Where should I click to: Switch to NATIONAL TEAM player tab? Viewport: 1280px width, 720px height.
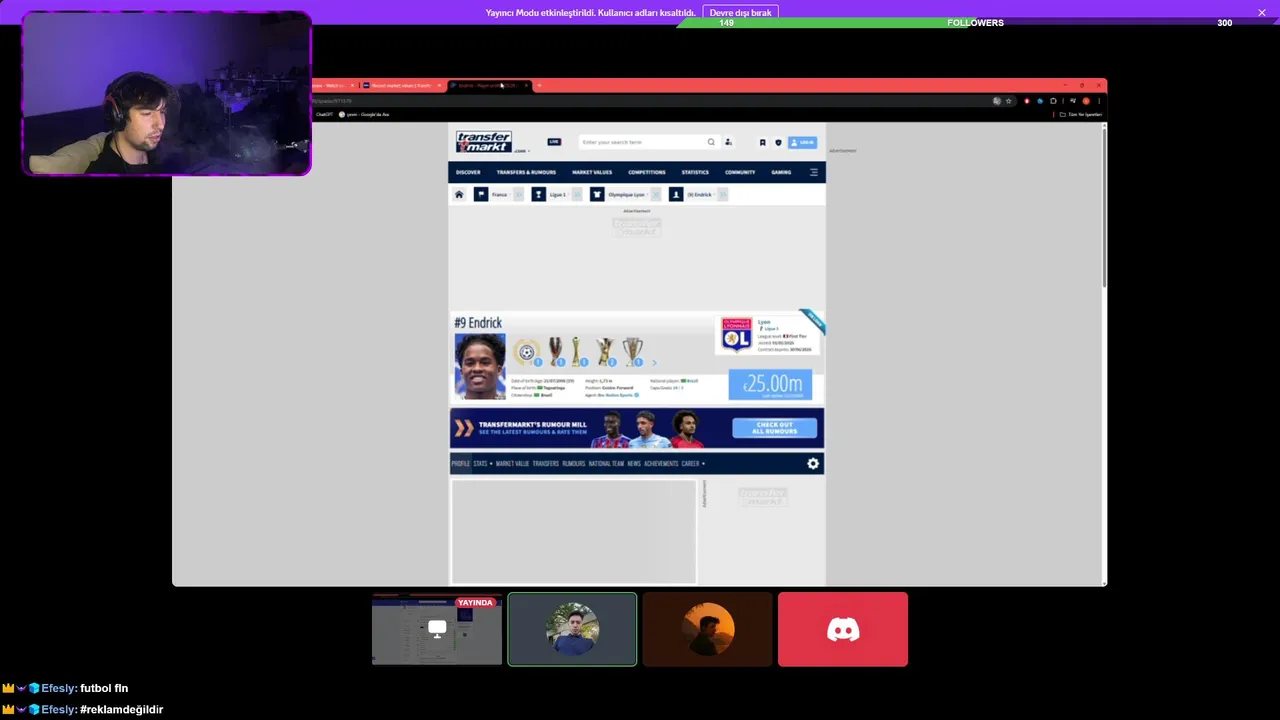click(x=606, y=464)
